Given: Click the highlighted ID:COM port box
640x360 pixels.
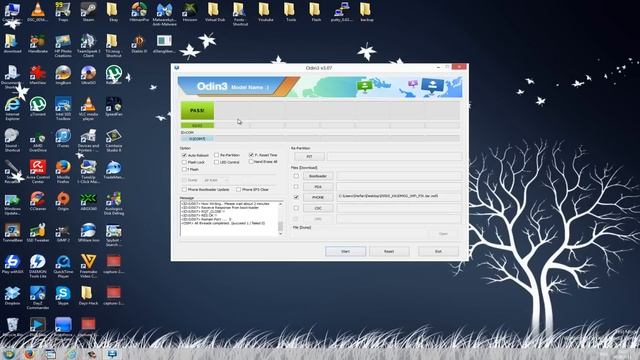Looking at the screenshot, I should pos(197,139).
